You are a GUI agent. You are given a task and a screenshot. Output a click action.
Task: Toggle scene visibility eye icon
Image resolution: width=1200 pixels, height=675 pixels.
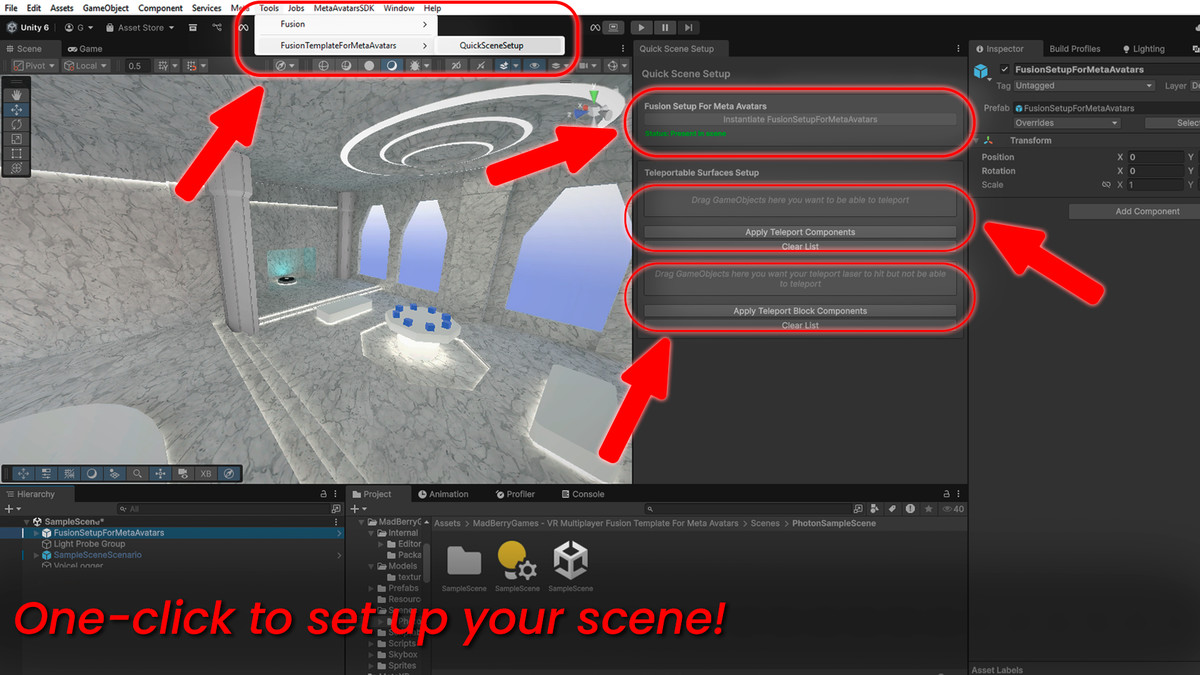(x=534, y=65)
